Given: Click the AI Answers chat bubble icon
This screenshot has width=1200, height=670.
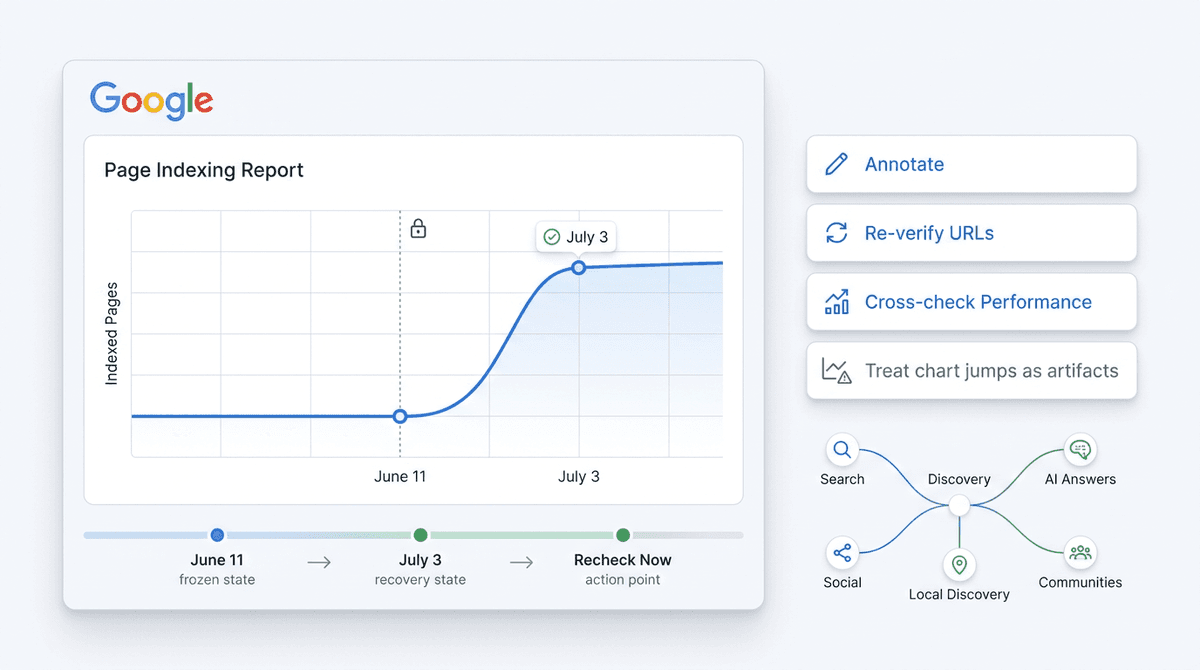Looking at the screenshot, I should (x=1080, y=450).
